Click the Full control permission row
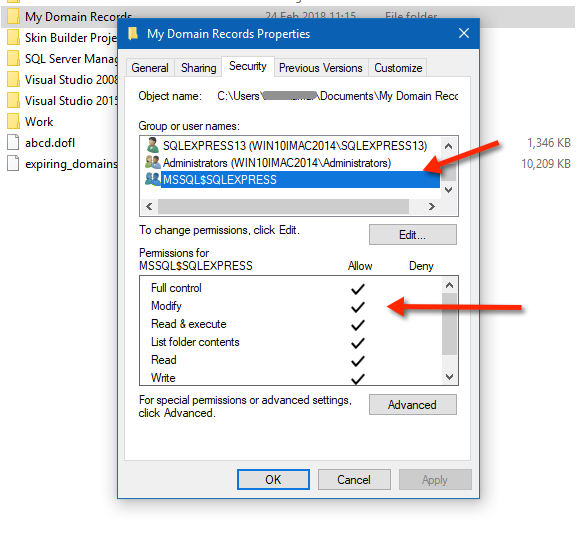This screenshot has height=536, width=581. tap(291, 288)
